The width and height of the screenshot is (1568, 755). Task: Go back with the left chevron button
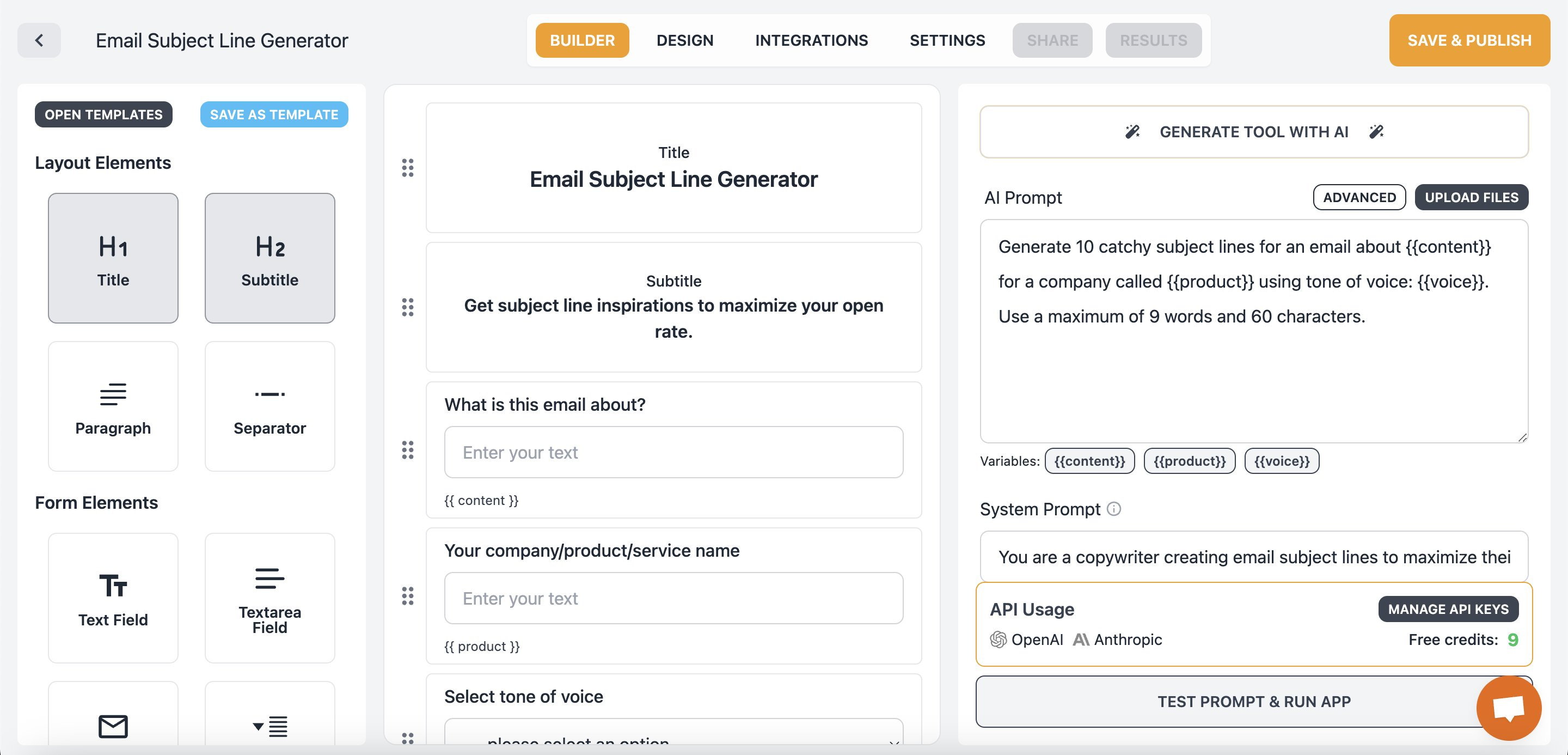pyautogui.click(x=39, y=40)
